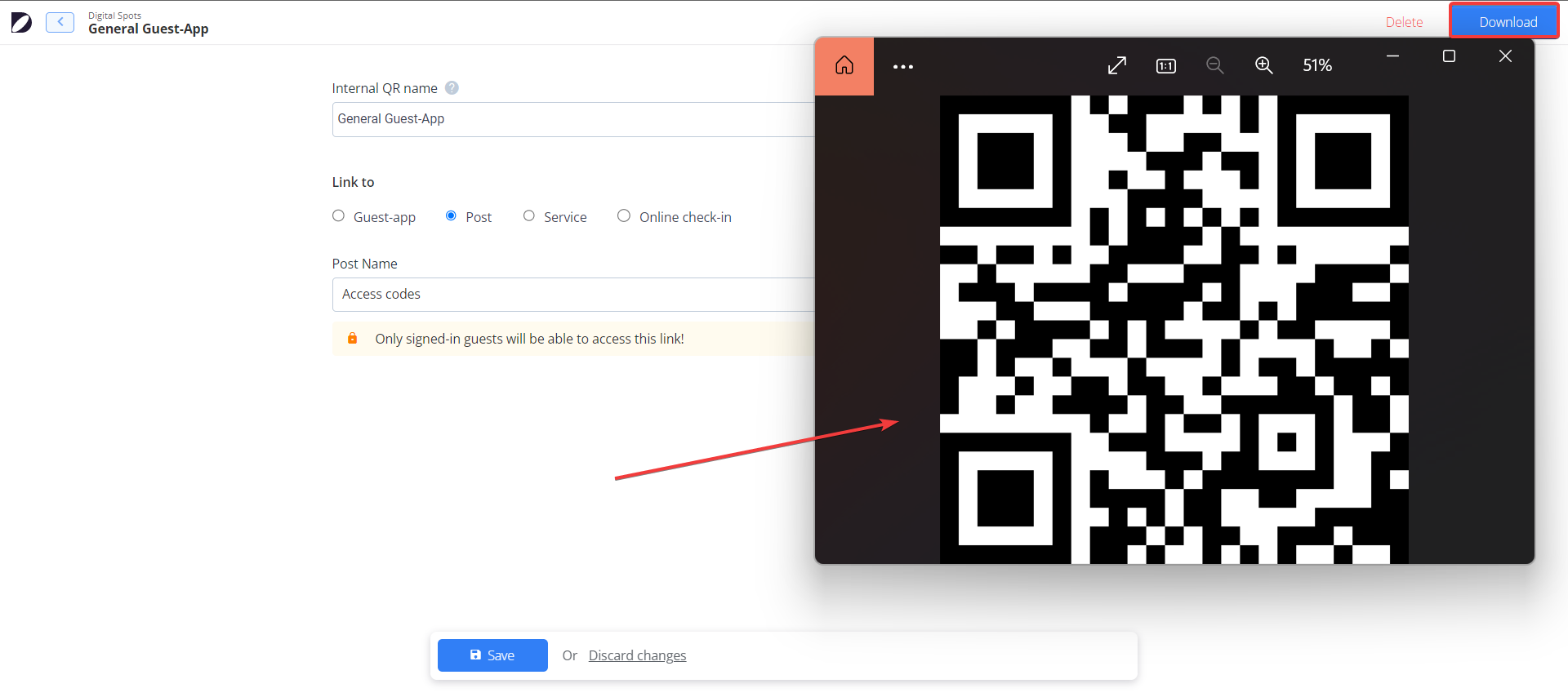Maximize the photo viewer window
The width and height of the screenshot is (1568, 697).
1449,55
